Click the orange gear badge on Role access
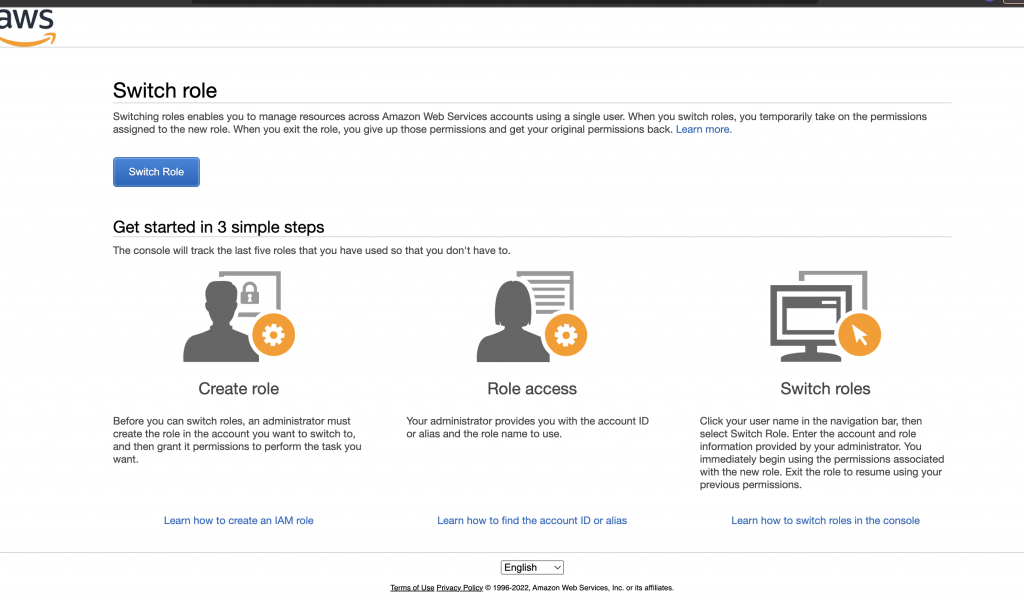 pos(566,335)
